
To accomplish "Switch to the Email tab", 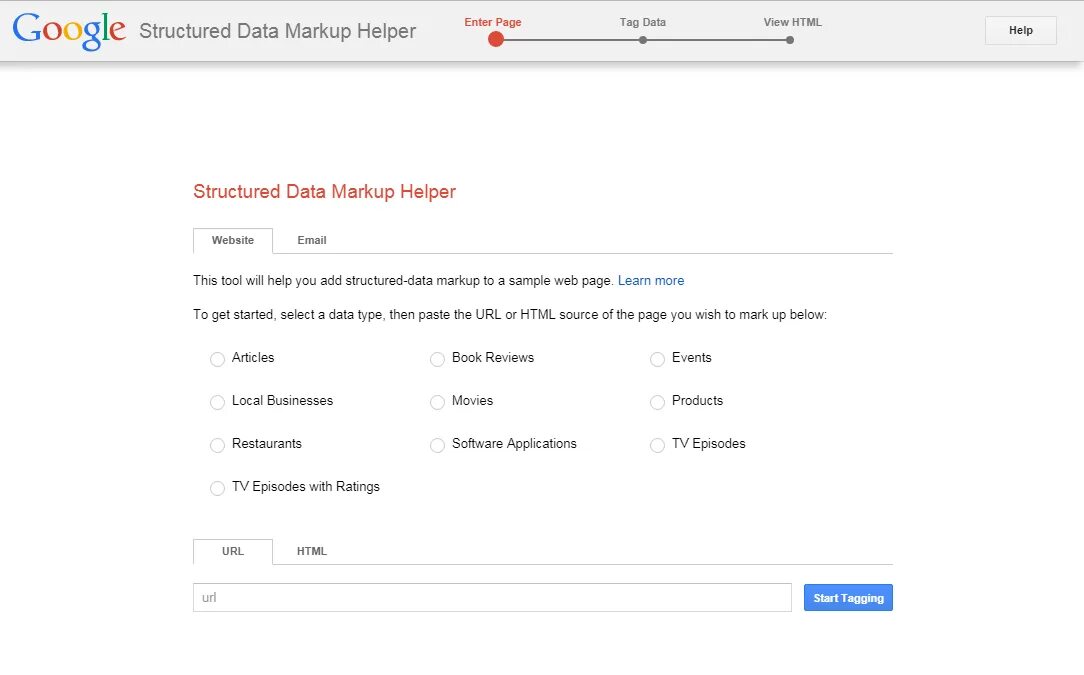I will 312,241.
